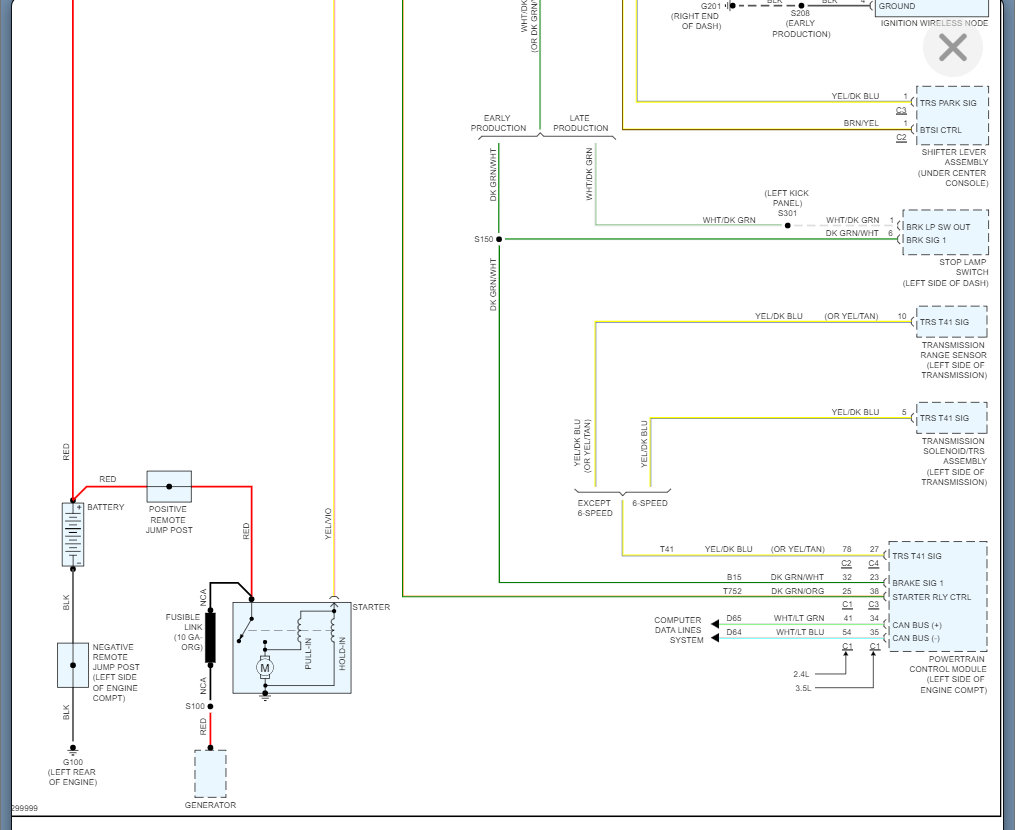Click the 299999 diagram number
The width and height of the screenshot is (1015, 830).
point(25,809)
